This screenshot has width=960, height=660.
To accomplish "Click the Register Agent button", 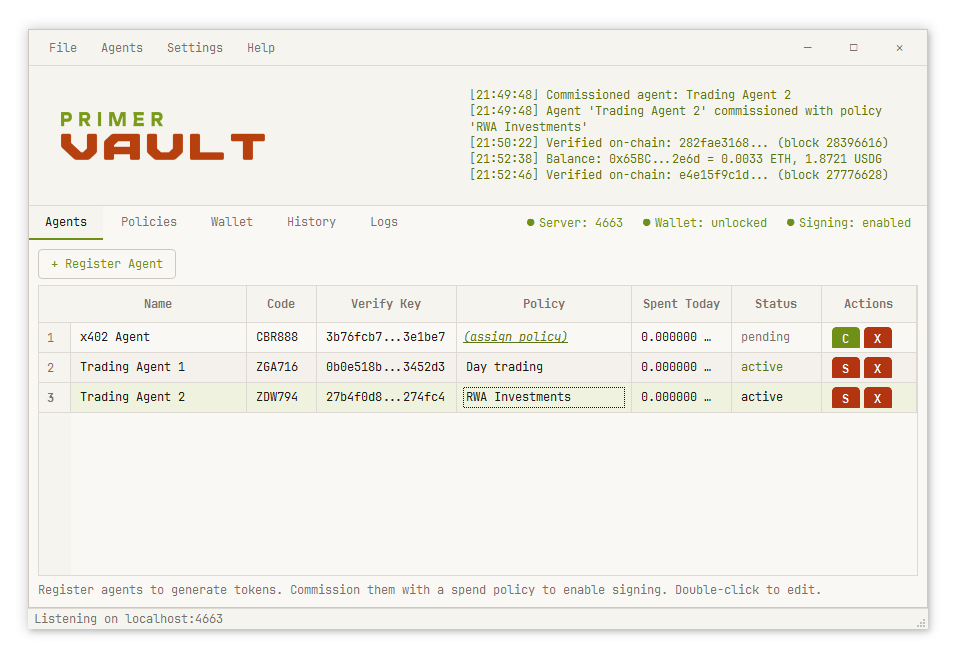I will click(107, 264).
